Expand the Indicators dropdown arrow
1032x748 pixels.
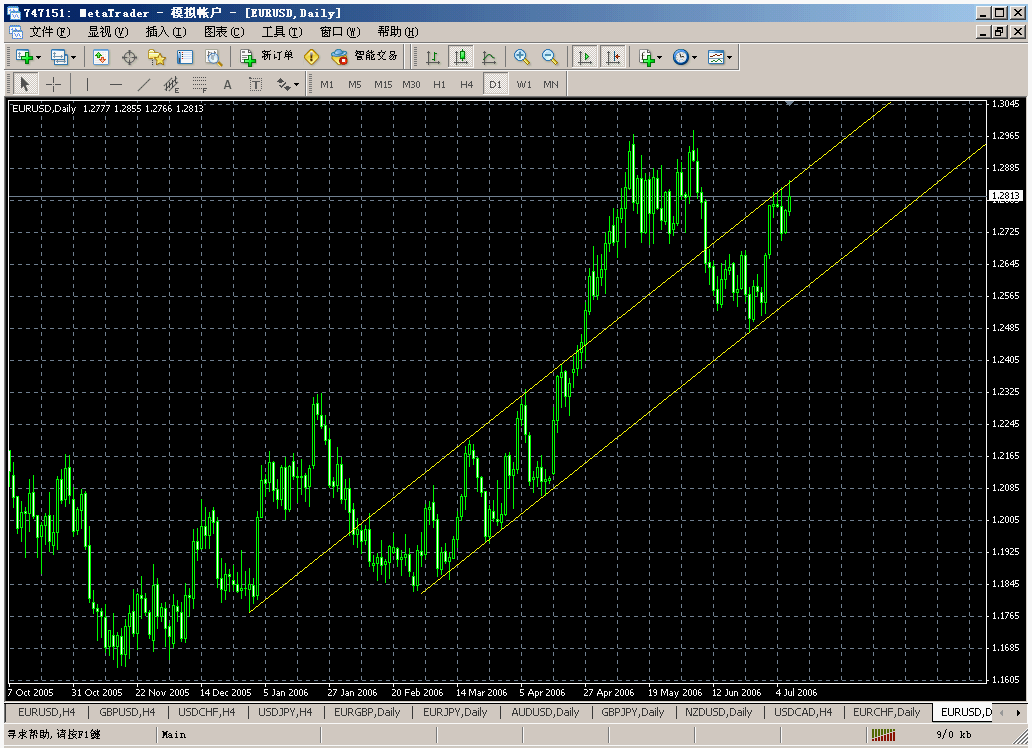(659, 57)
